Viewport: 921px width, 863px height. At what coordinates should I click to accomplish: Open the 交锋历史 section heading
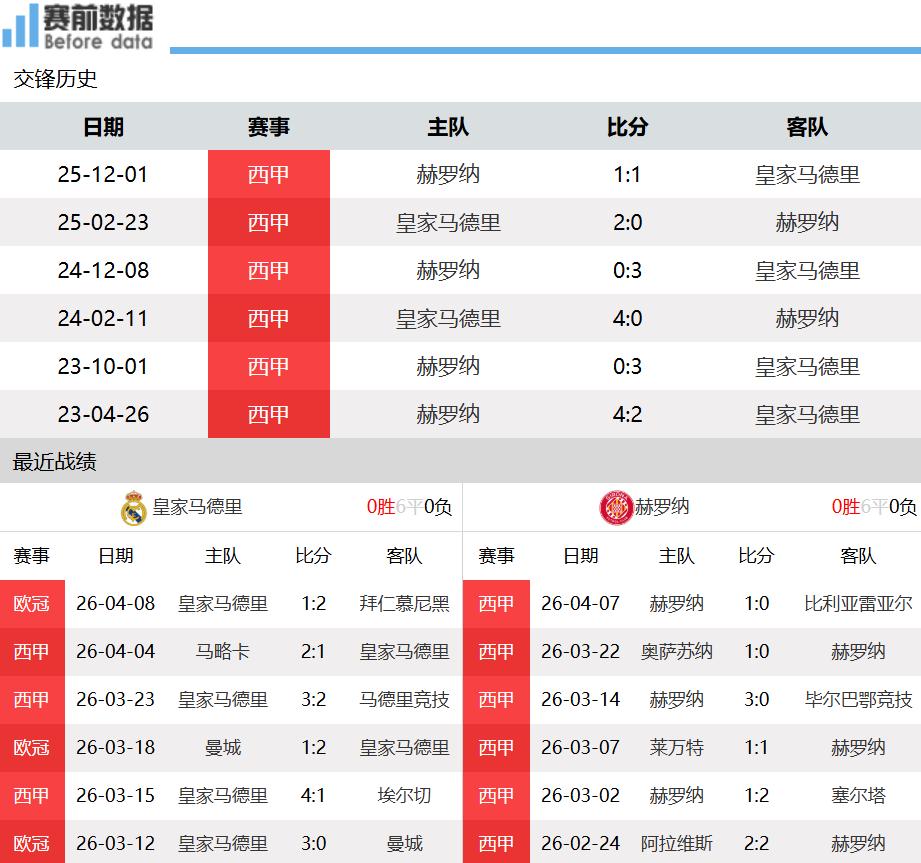(x=55, y=79)
